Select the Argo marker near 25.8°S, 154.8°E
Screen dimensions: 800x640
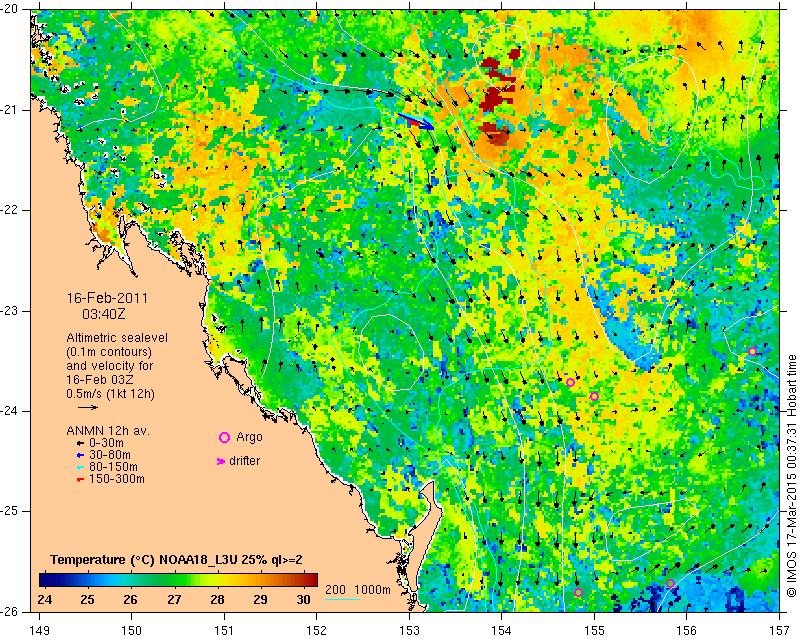[x=578, y=593]
